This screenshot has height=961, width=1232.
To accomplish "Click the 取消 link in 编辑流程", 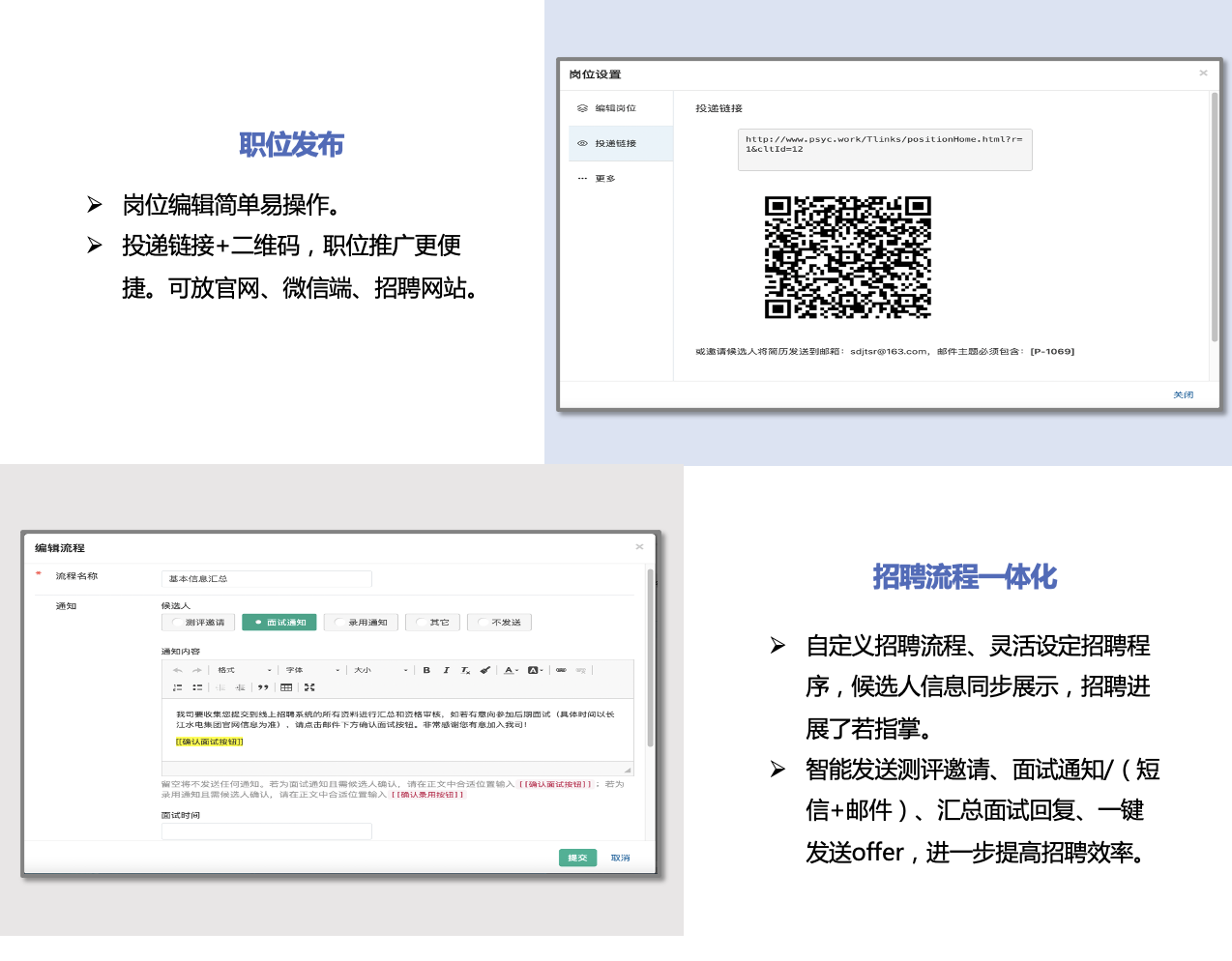I will (621, 858).
